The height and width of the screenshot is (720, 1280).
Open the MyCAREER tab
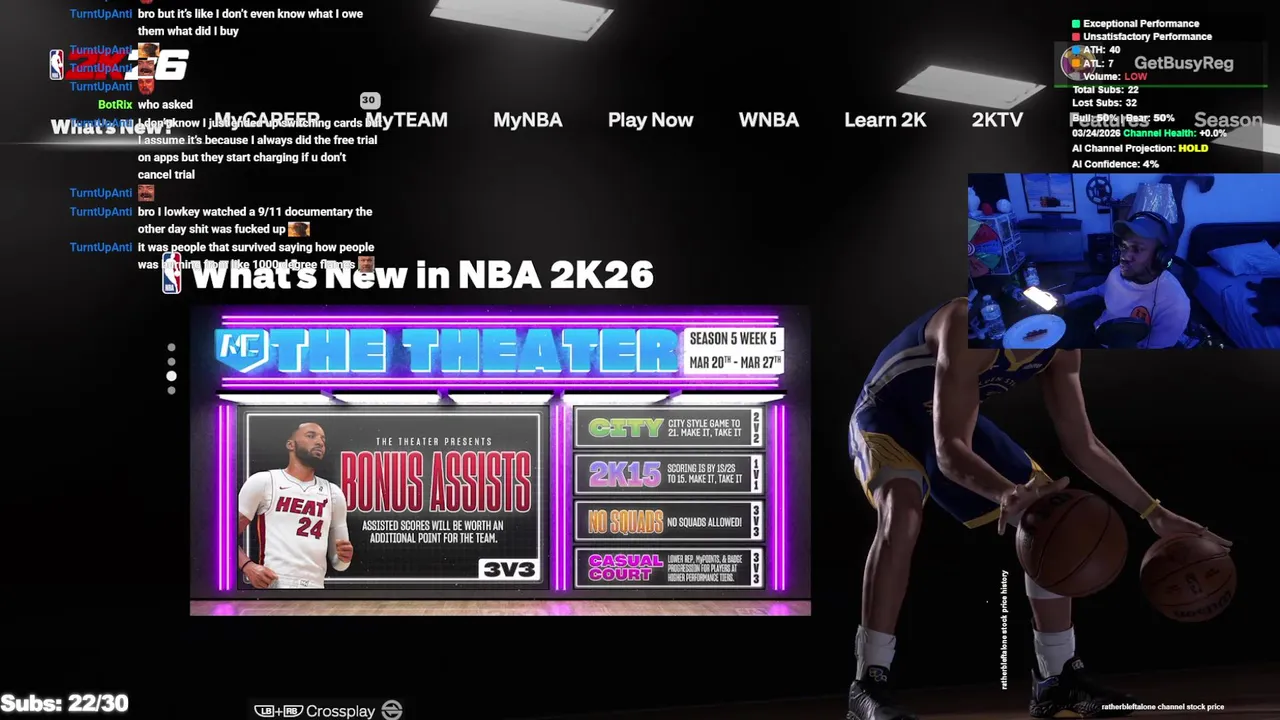[265, 120]
